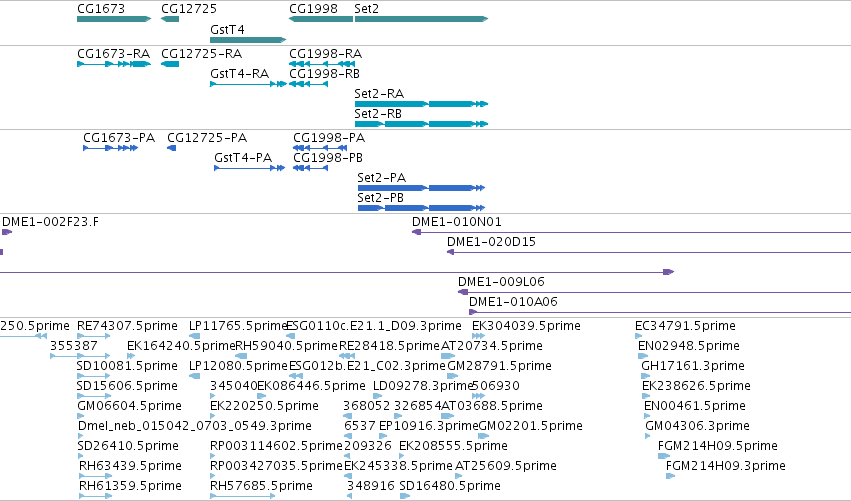Viewport: 851px width, 501px height.
Task: Select the DME1-002F23.F BAC label
Action: click(x=50, y=222)
